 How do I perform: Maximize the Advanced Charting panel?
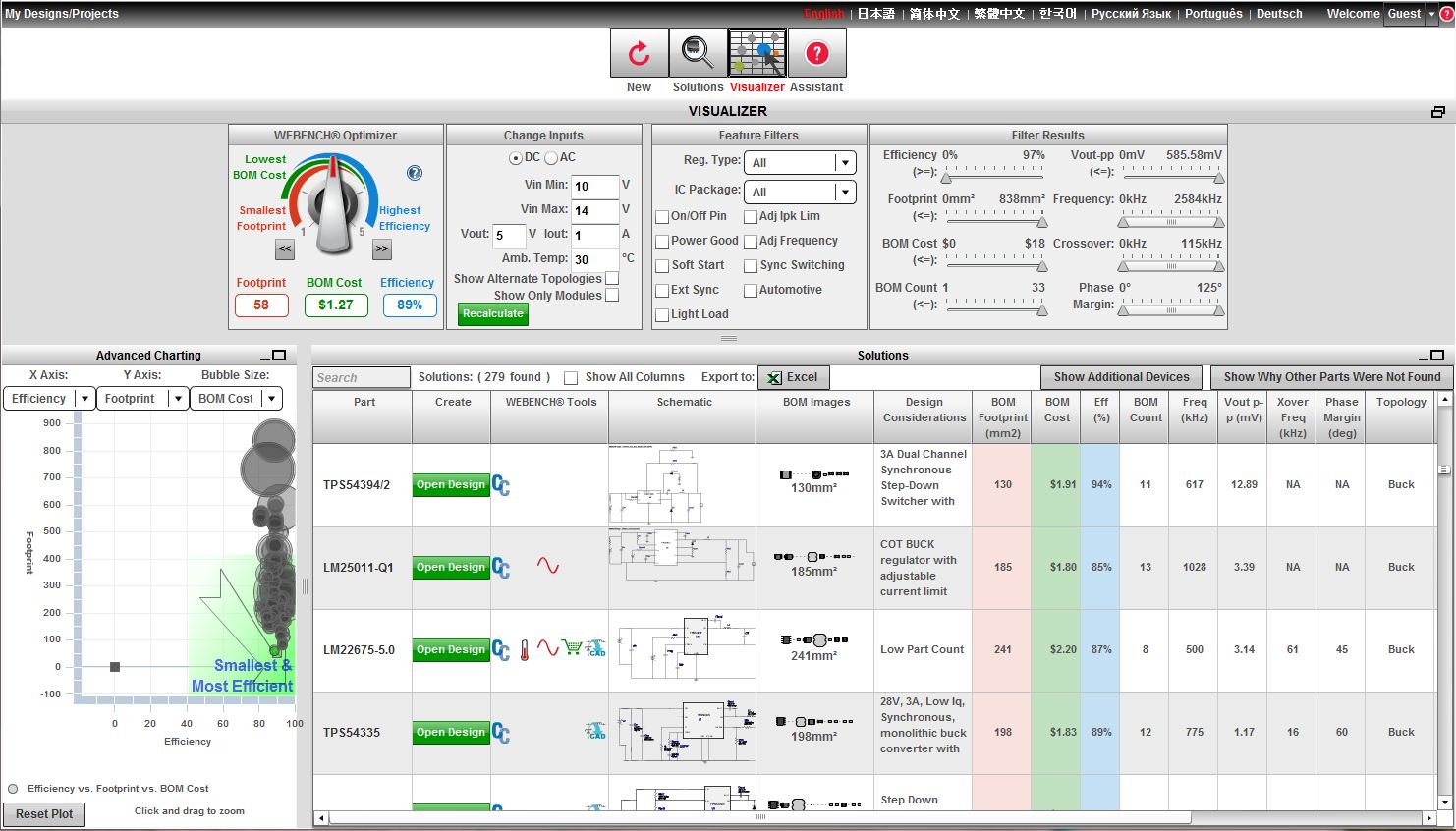tap(279, 355)
